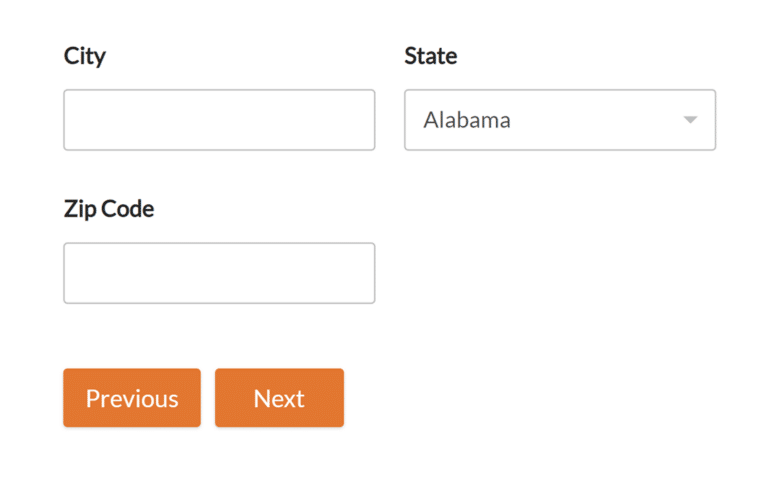Click the Zip Code field label
This screenshot has height=487, width=768.
[109, 209]
